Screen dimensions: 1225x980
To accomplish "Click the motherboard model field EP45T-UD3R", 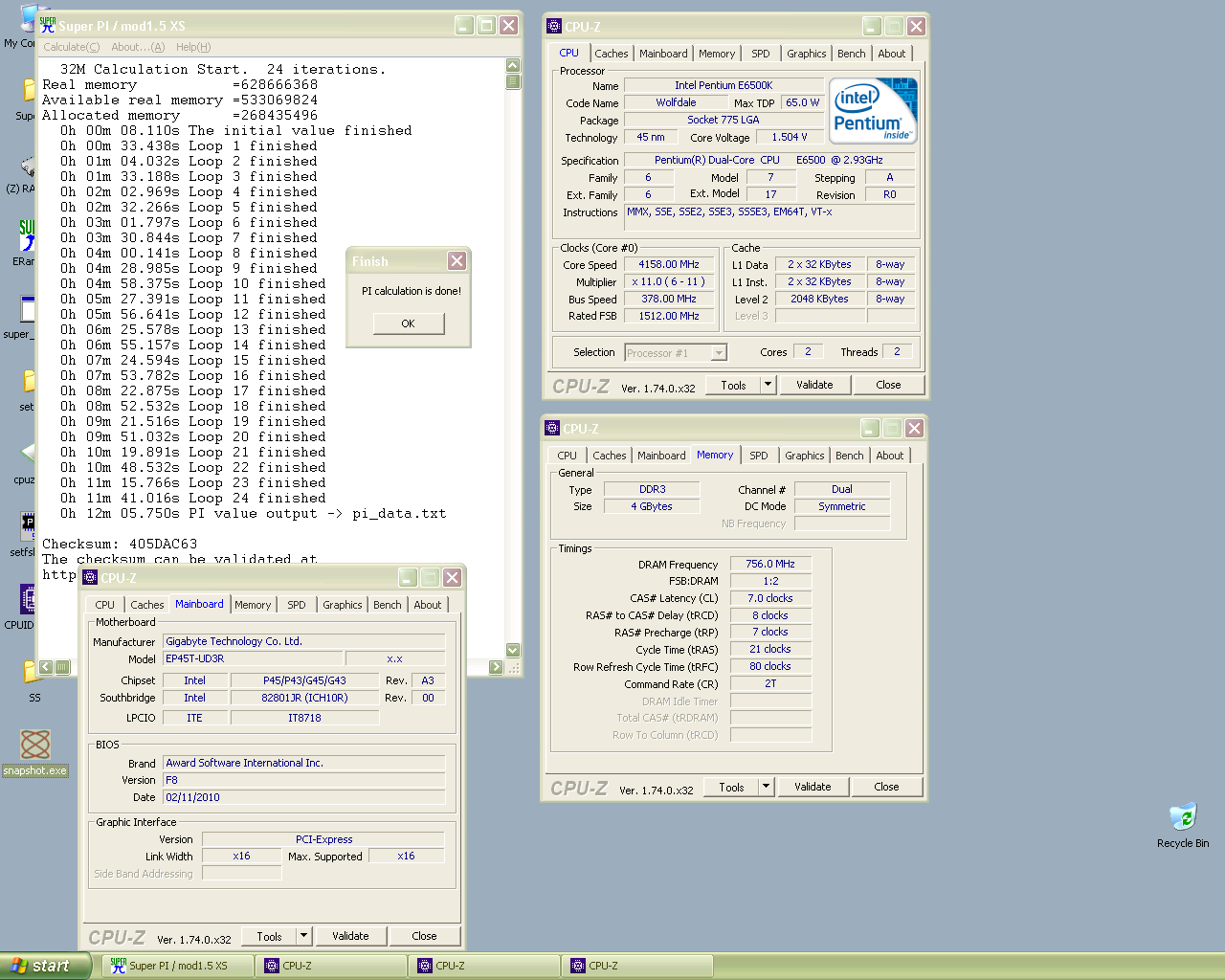I will pos(253,658).
